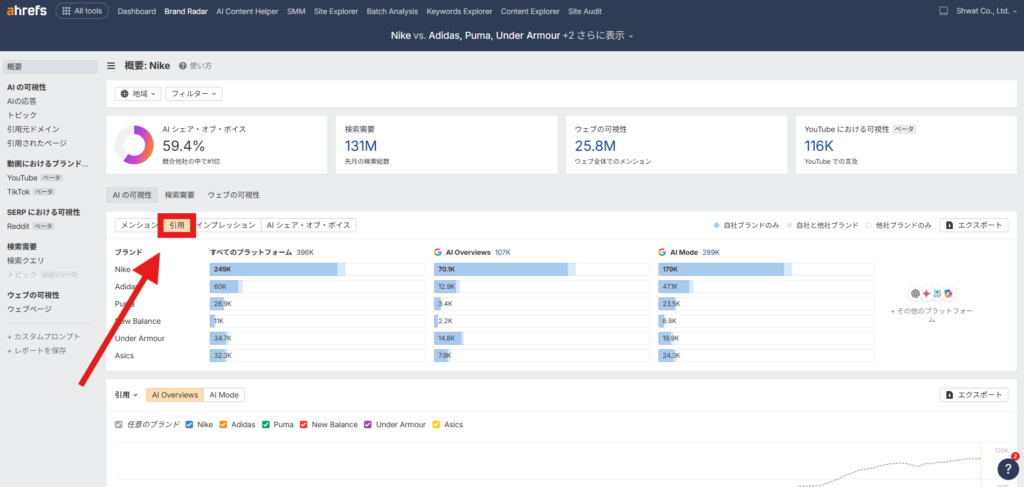Screen dimensions: 1024x487
Task: Select the AI Mode chart segment button
Action: pyautogui.click(x=224, y=395)
